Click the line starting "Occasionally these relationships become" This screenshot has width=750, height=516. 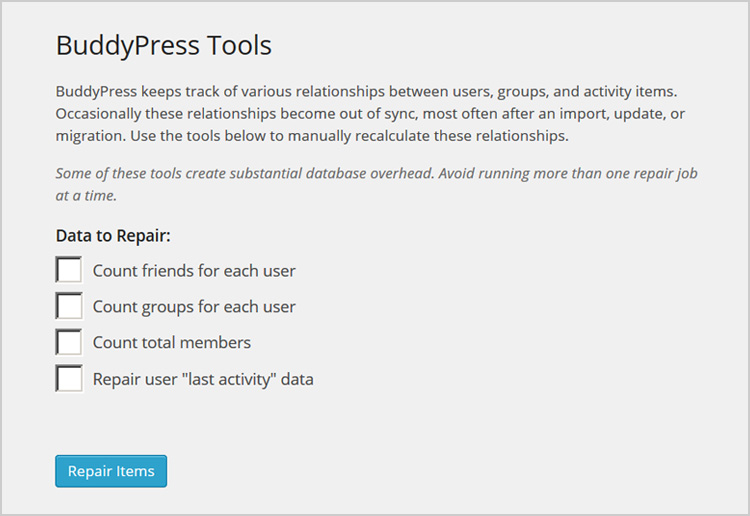(x=370, y=114)
